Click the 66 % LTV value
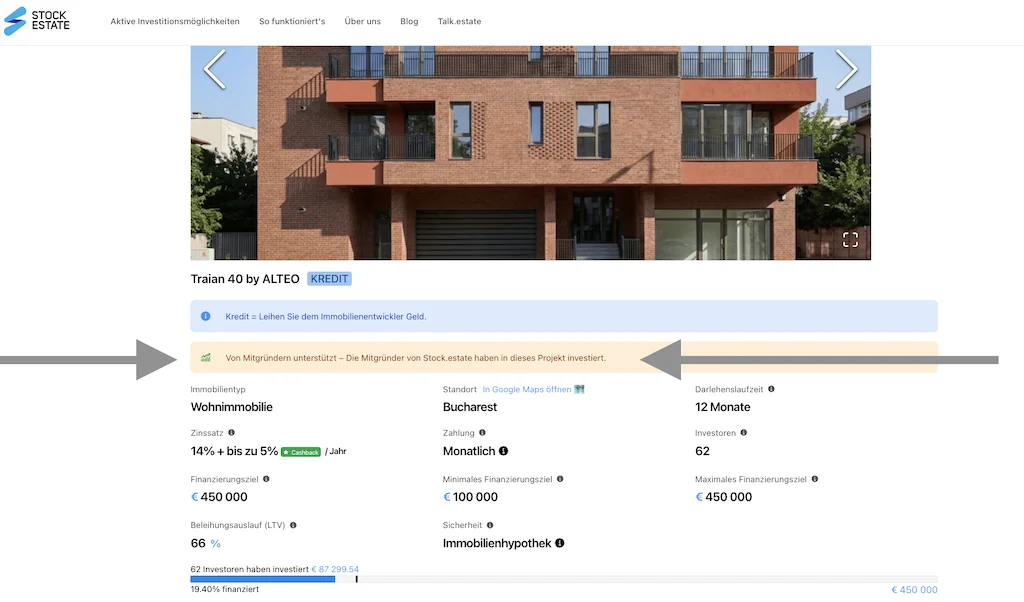 pos(206,543)
